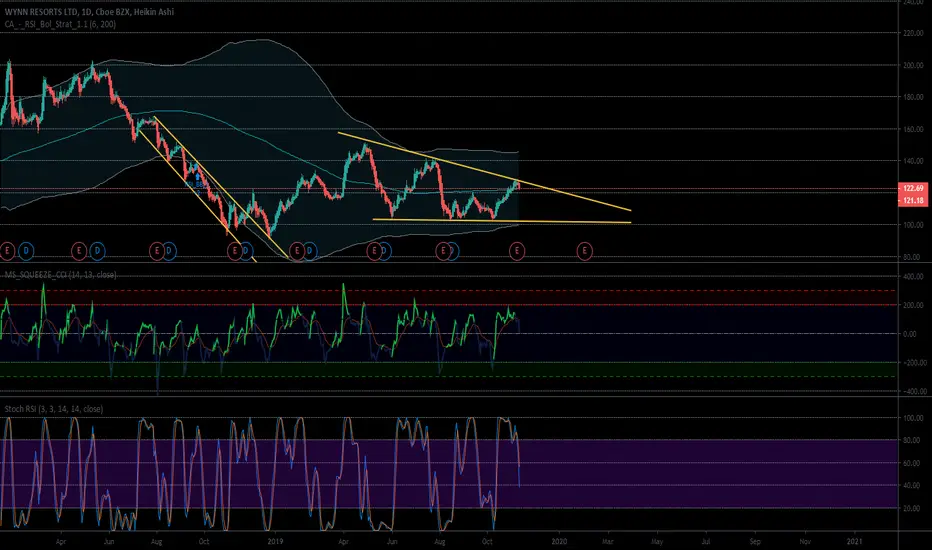Open the CA_-_RSI_Bol_Strat_1.1 indicator label

(x=59, y=24)
